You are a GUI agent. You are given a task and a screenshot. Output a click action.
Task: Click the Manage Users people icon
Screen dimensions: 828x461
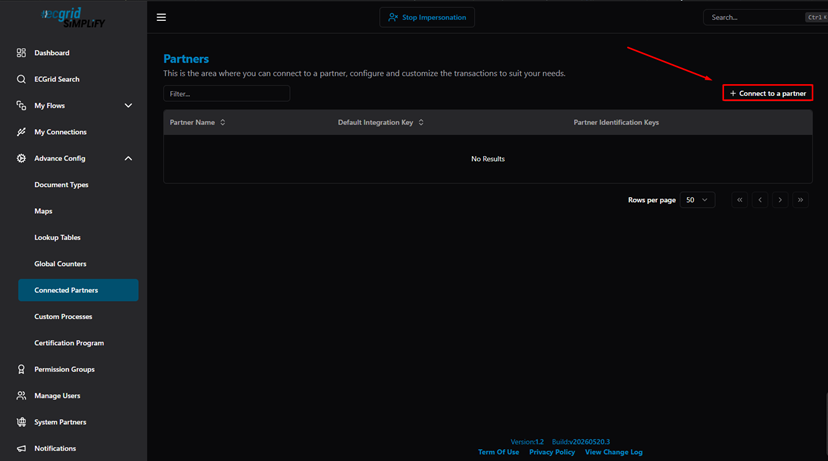coord(21,396)
